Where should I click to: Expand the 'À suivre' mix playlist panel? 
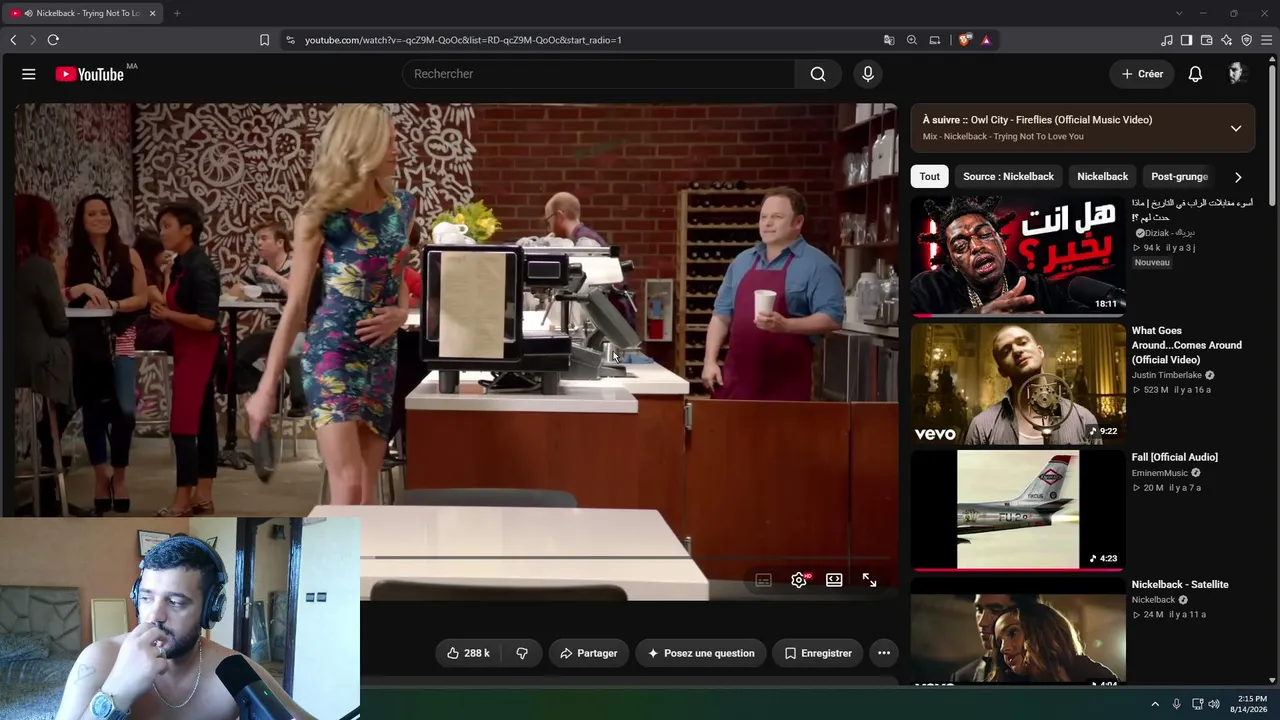1236,128
